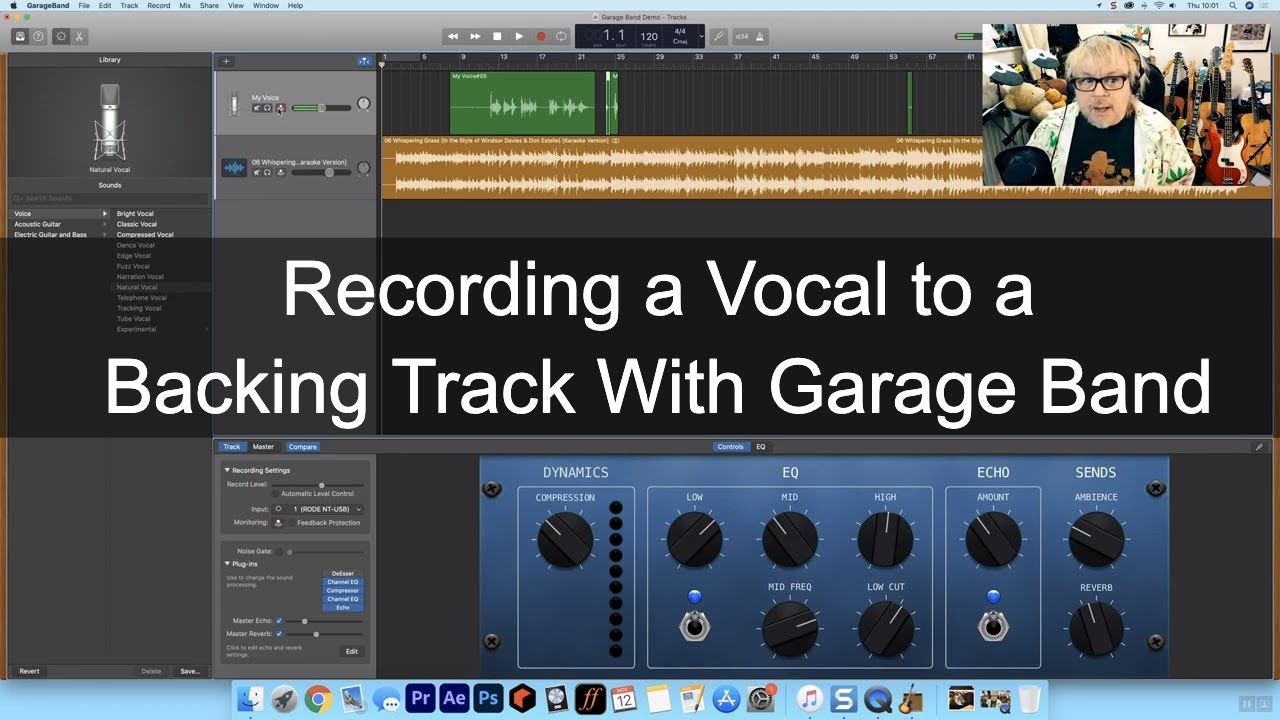Flip the Echo section toggle switch

[x=992, y=626]
